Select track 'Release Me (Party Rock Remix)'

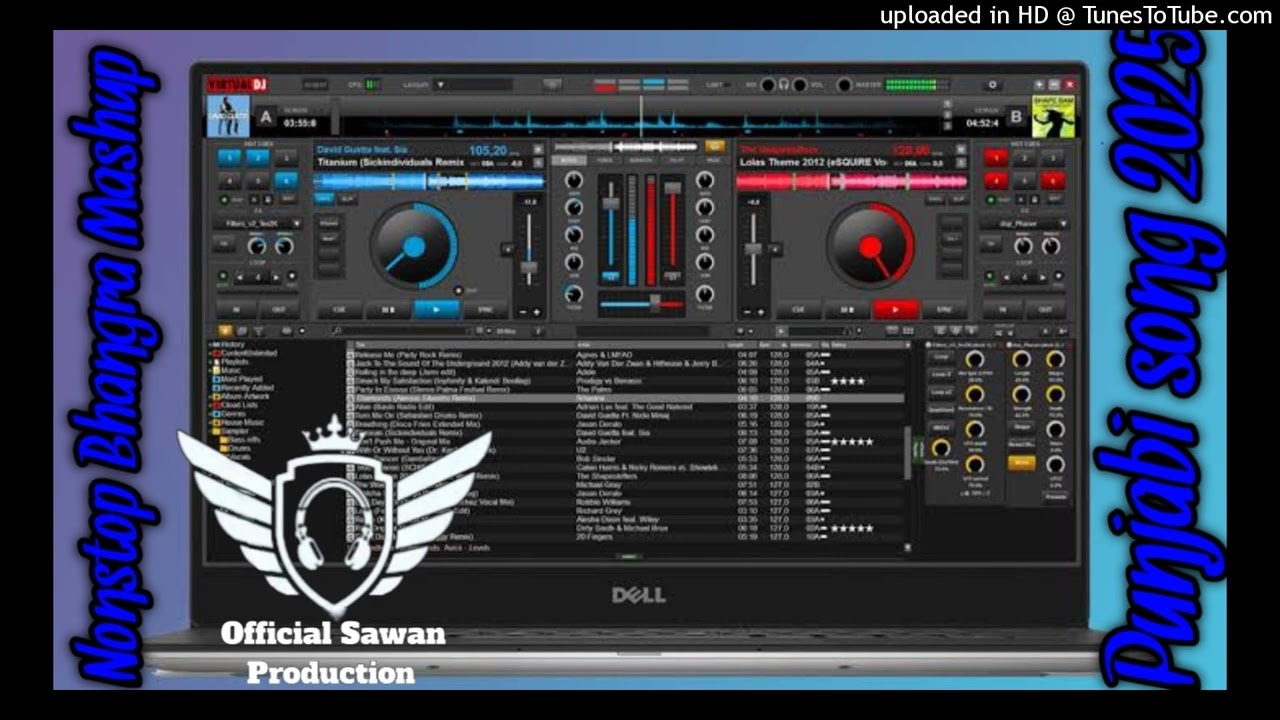tap(625, 355)
